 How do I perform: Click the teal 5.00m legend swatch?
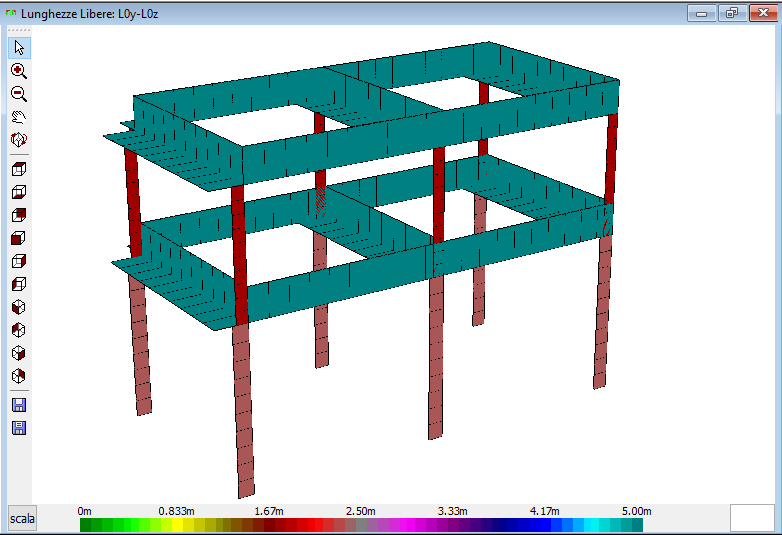coord(637,525)
